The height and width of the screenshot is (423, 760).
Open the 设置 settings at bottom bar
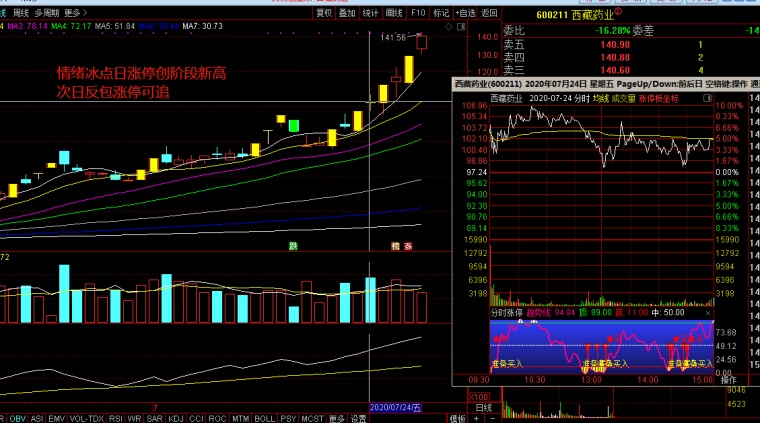357,418
